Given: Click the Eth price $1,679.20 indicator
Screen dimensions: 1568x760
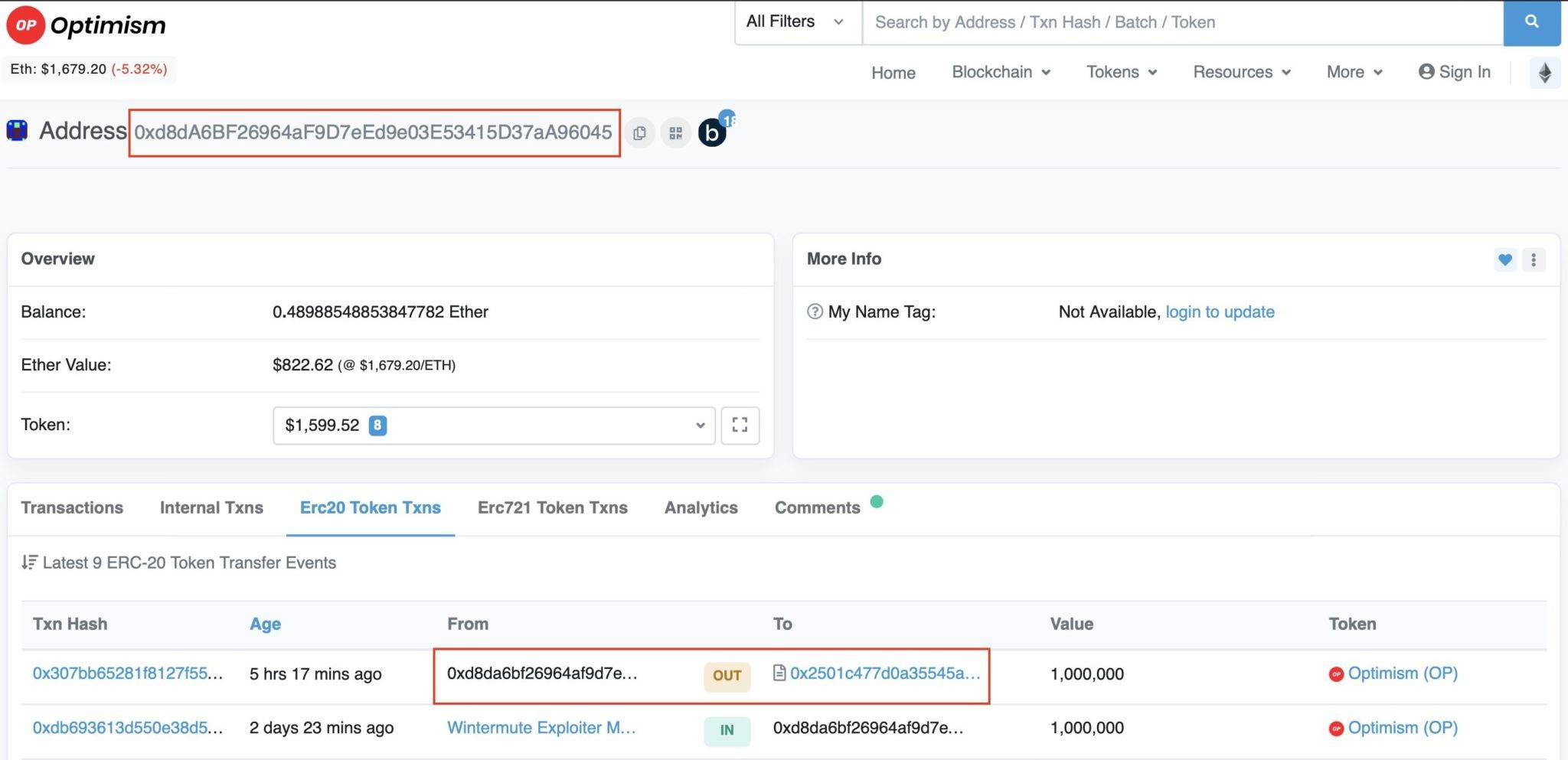Looking at the screenshot, I should (x=89, y=69).
